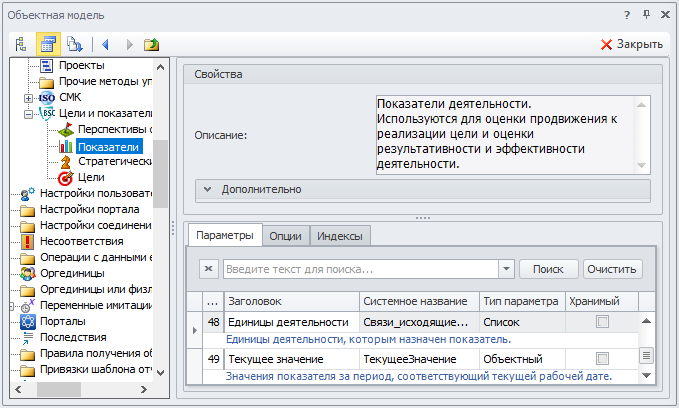Screen dimensions: 679x408
Task: Switch to the Индексы tab
Action: (340, 235)
